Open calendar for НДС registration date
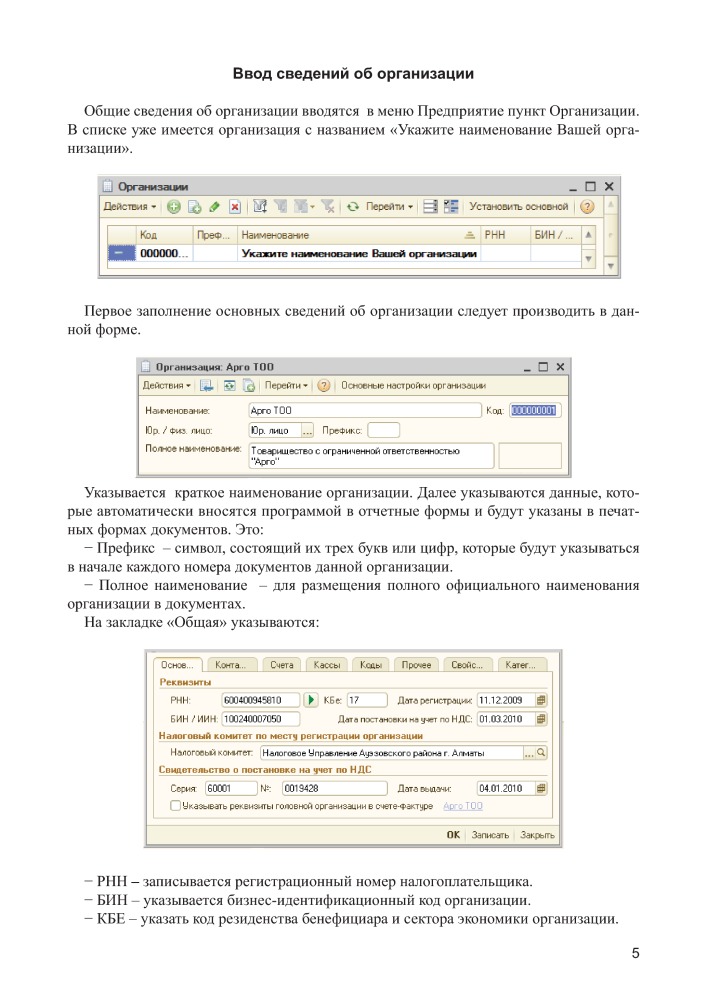Image resolution: width=707 pixels, height=1000 pixels. click(541, 719)
